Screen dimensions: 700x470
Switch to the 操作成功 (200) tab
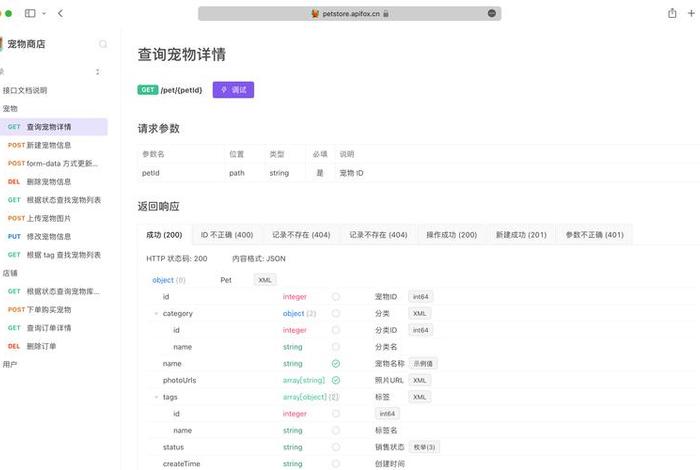[451, 235]
